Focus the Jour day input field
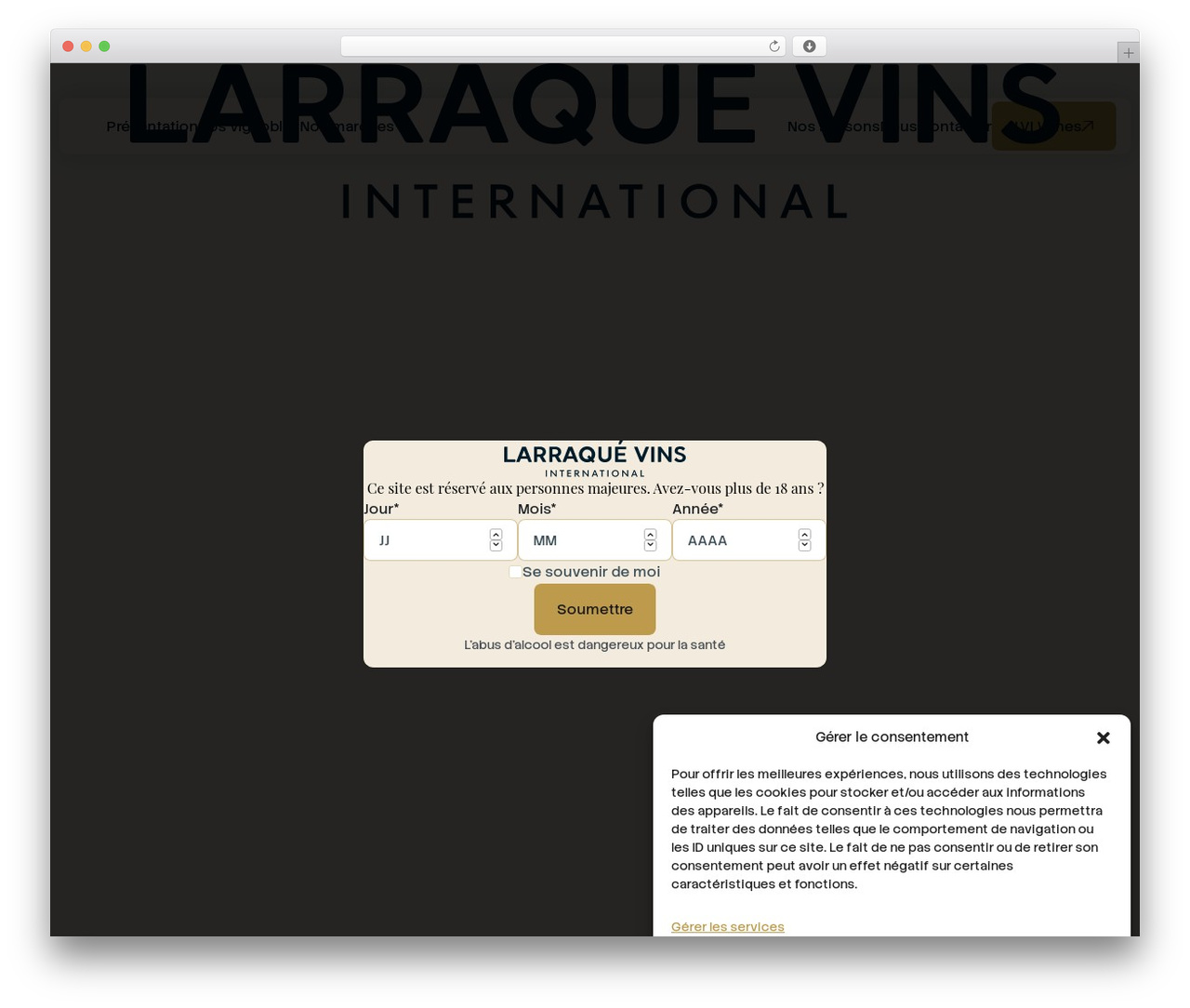Viewport: 1190px width, 1008px height. [440, 540]
